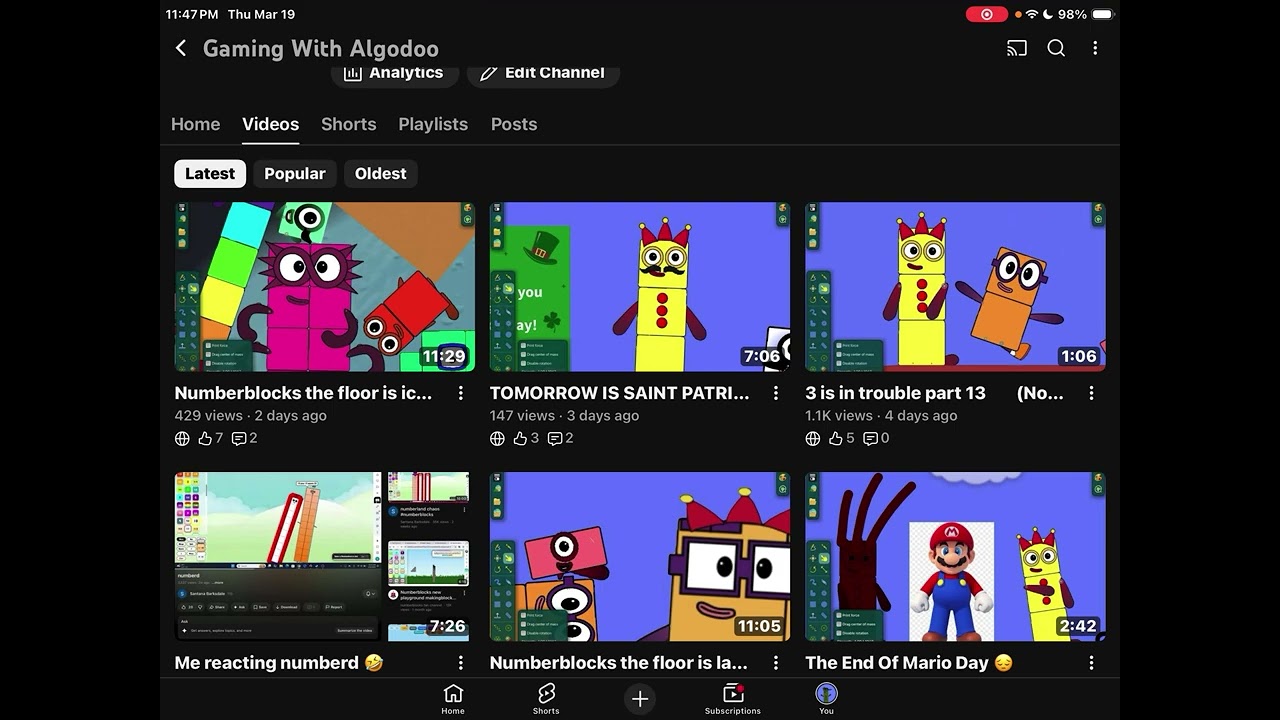Select the Latest filter chip

210,173
